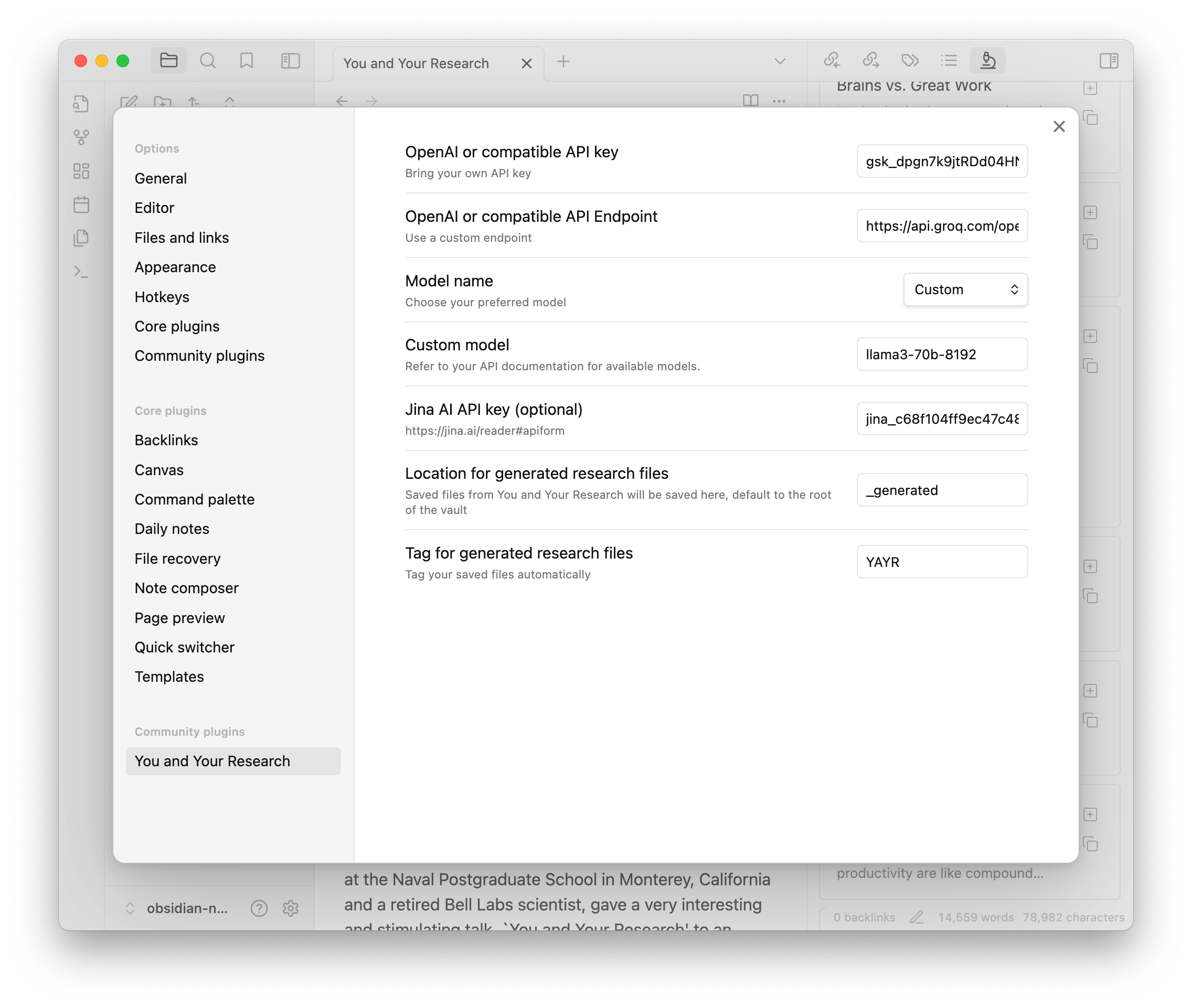Open graph view from the ribbon
The image size is (1192, 1008).
pyautogui.click(x=81, y=137)
